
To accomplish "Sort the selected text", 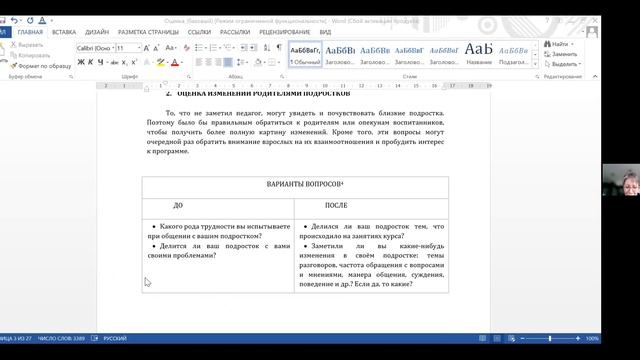I will click(x=267, y=48).
